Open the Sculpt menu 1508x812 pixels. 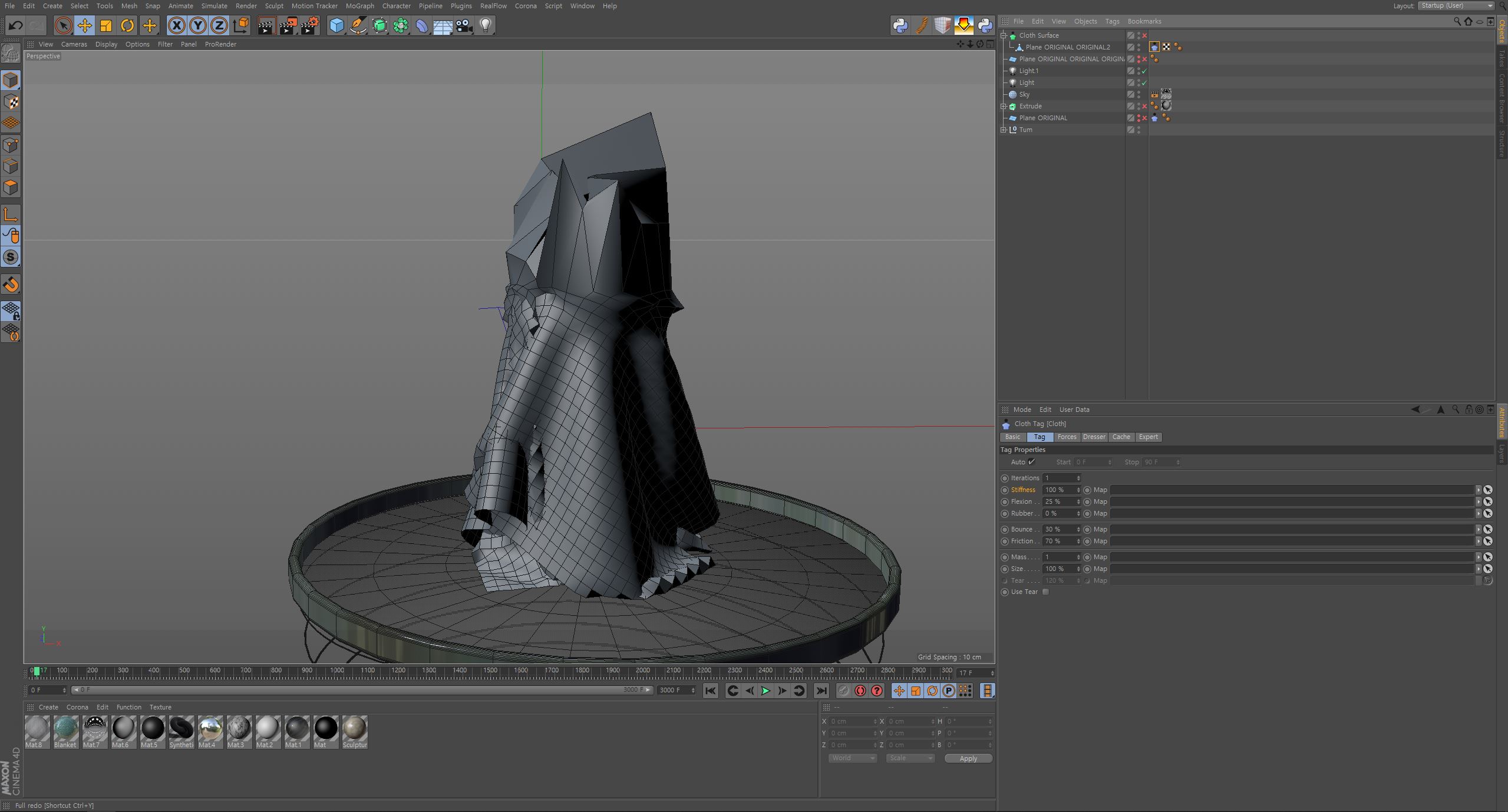pos(274,6)
